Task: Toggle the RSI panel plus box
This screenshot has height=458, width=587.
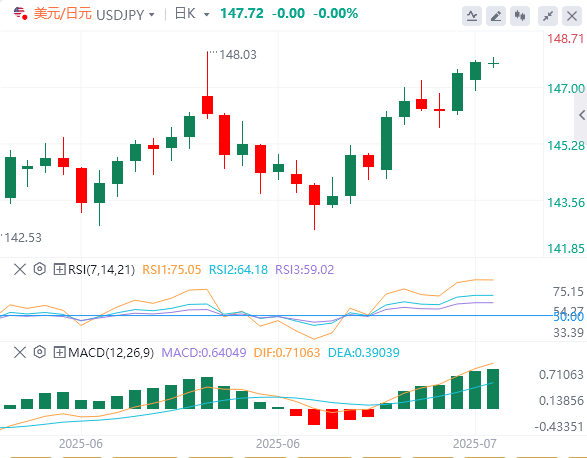Action: coord(60,269)
